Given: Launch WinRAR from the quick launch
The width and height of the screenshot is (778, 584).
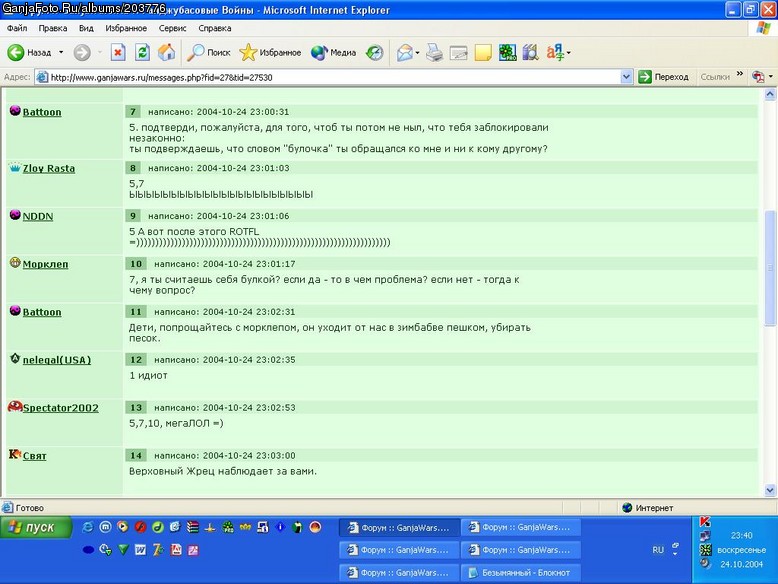Looking at the screenshot, I should coord(193,527).
